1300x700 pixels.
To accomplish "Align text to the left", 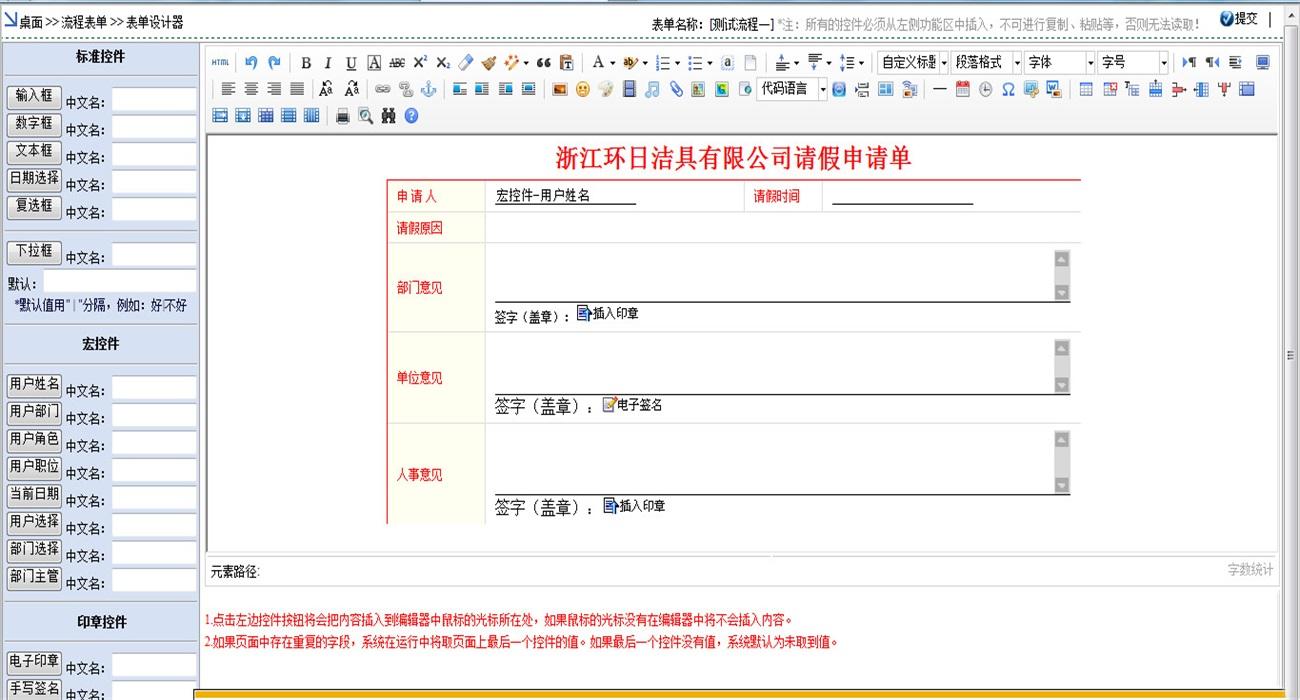I will click(x=228, y=89).
